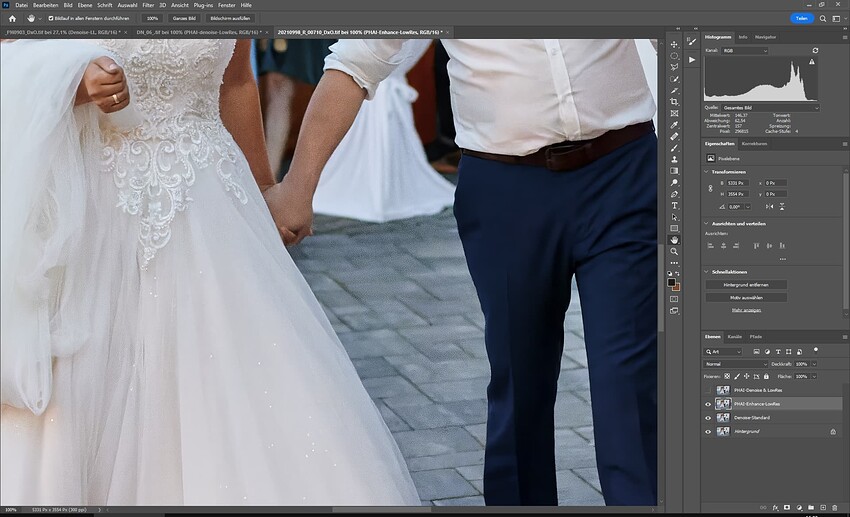
Task: Select the Hintergrund layer thumbnail
Action: 723,431
